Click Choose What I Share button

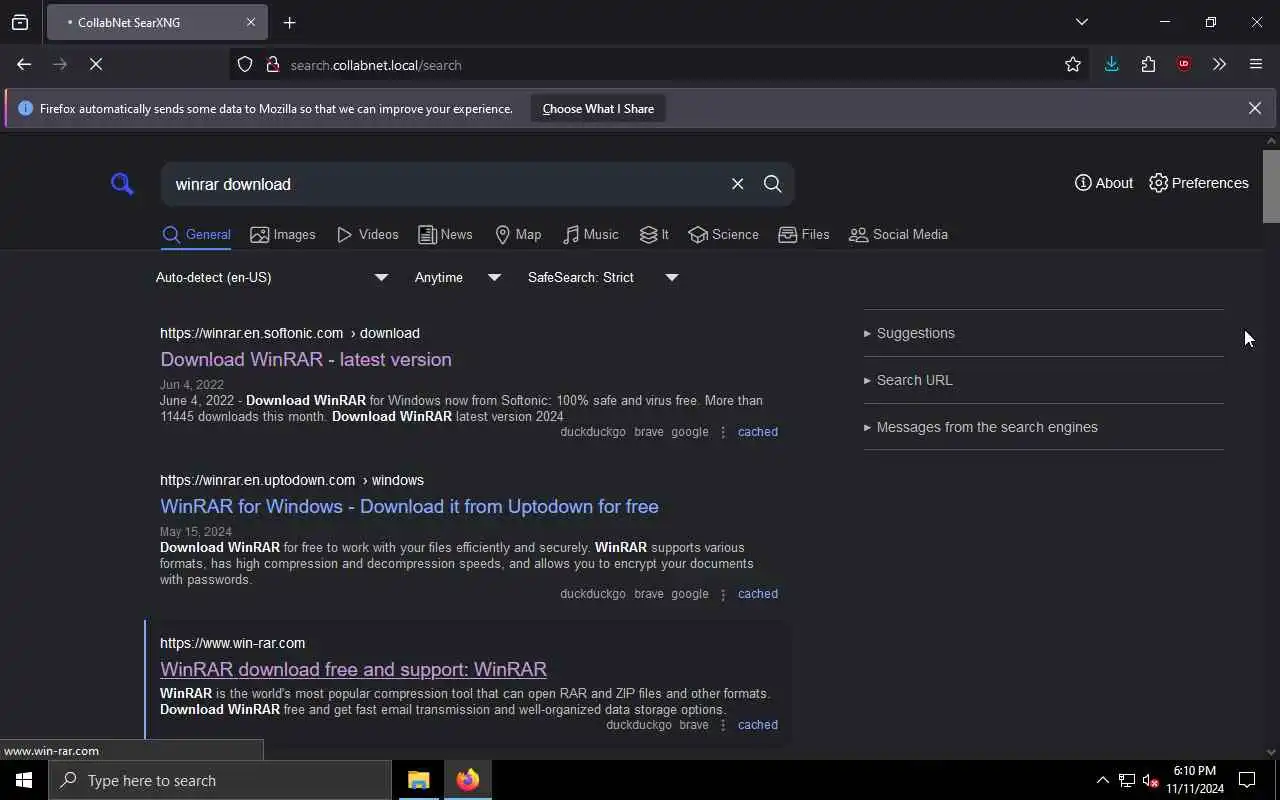[598, 108]
